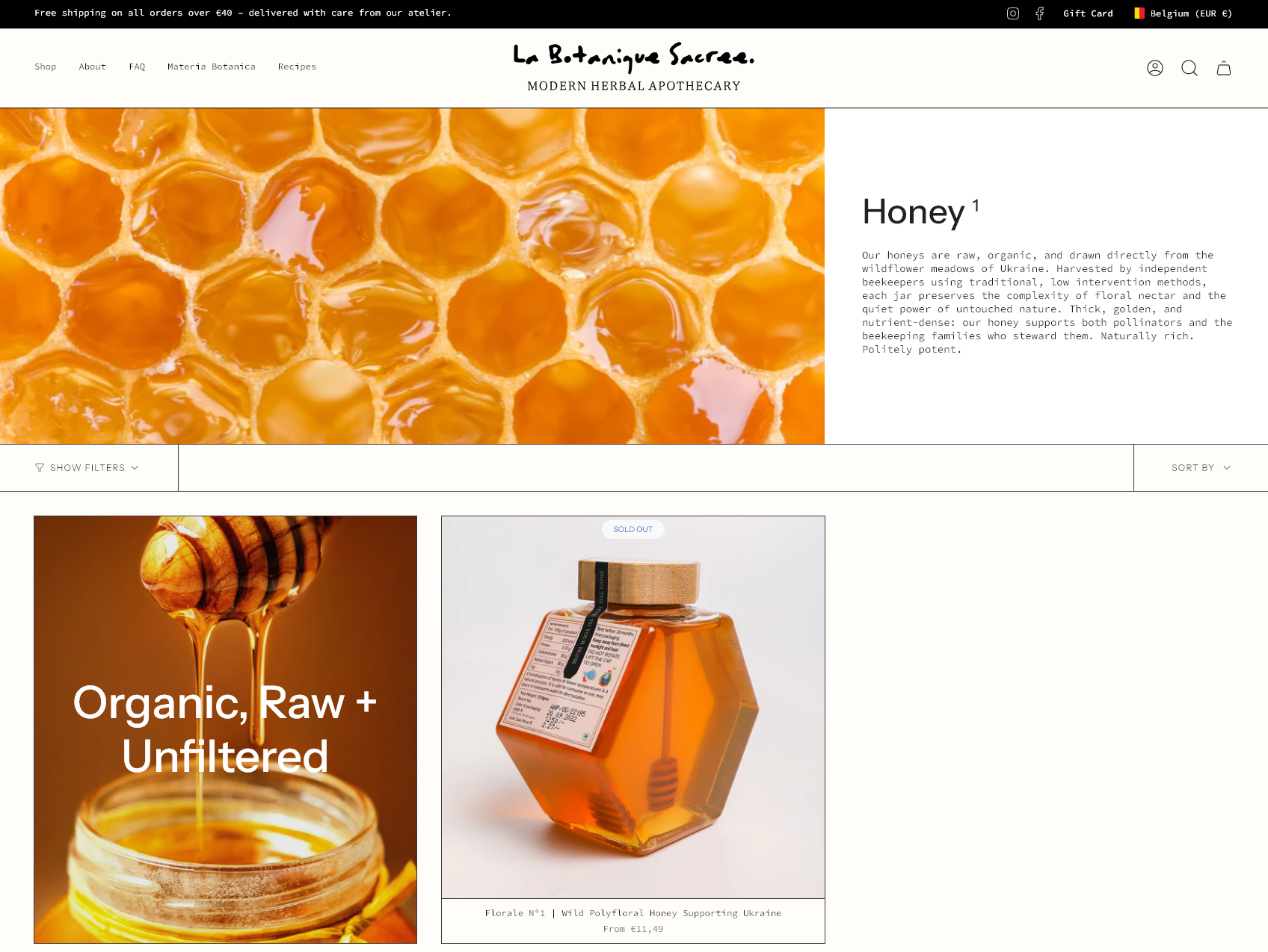Image resolution: width=1268 pixels, height=952 pixels.
Task: Open the Florale N°1 Wild Polyfloral Honey title
Action: coord(633,913)
